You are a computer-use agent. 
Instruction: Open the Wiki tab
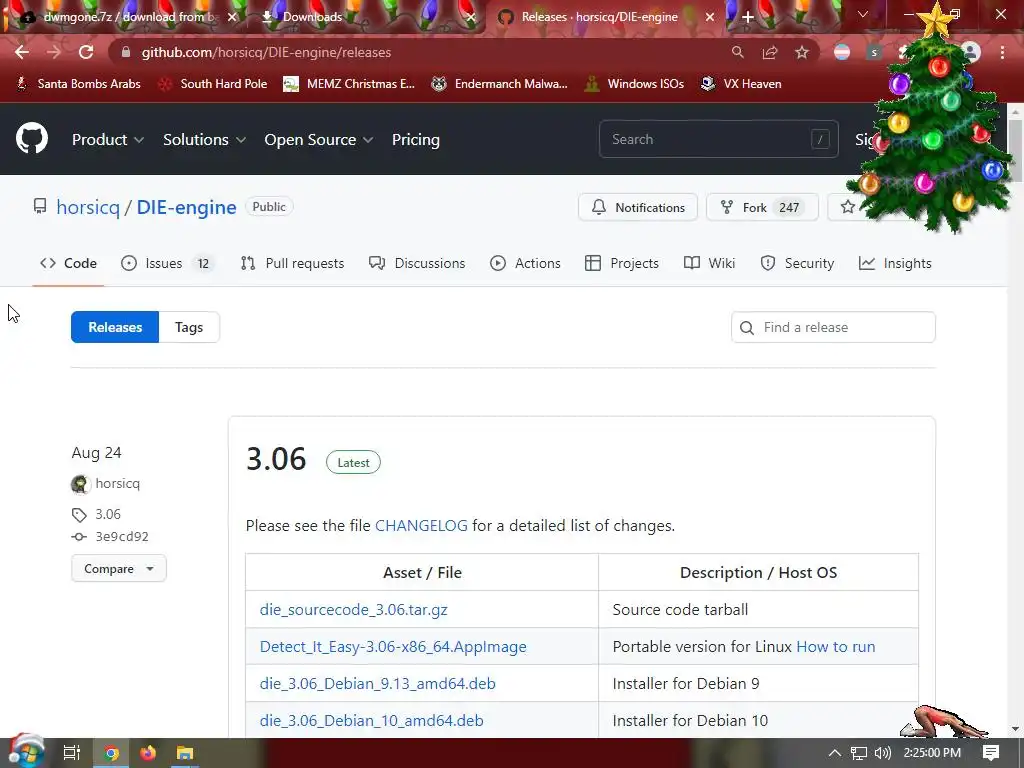[x=709, y=263]
